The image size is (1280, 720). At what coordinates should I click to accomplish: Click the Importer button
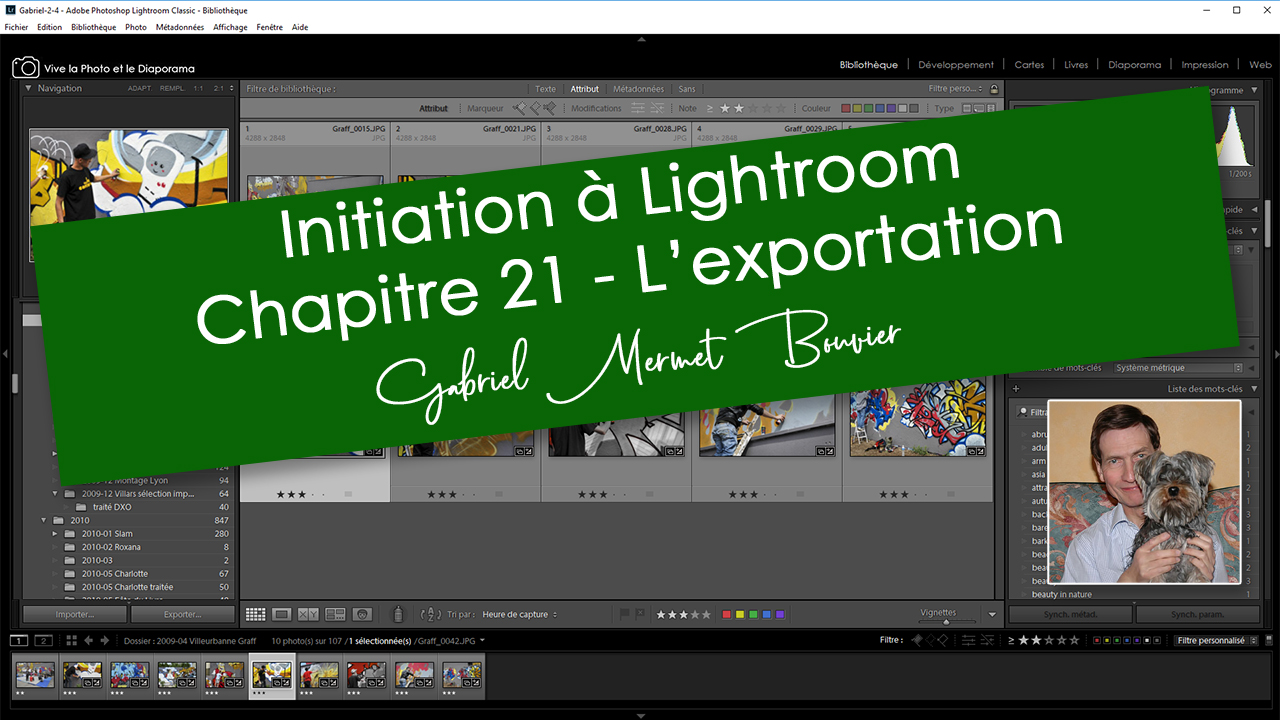[x=74, y=614]
